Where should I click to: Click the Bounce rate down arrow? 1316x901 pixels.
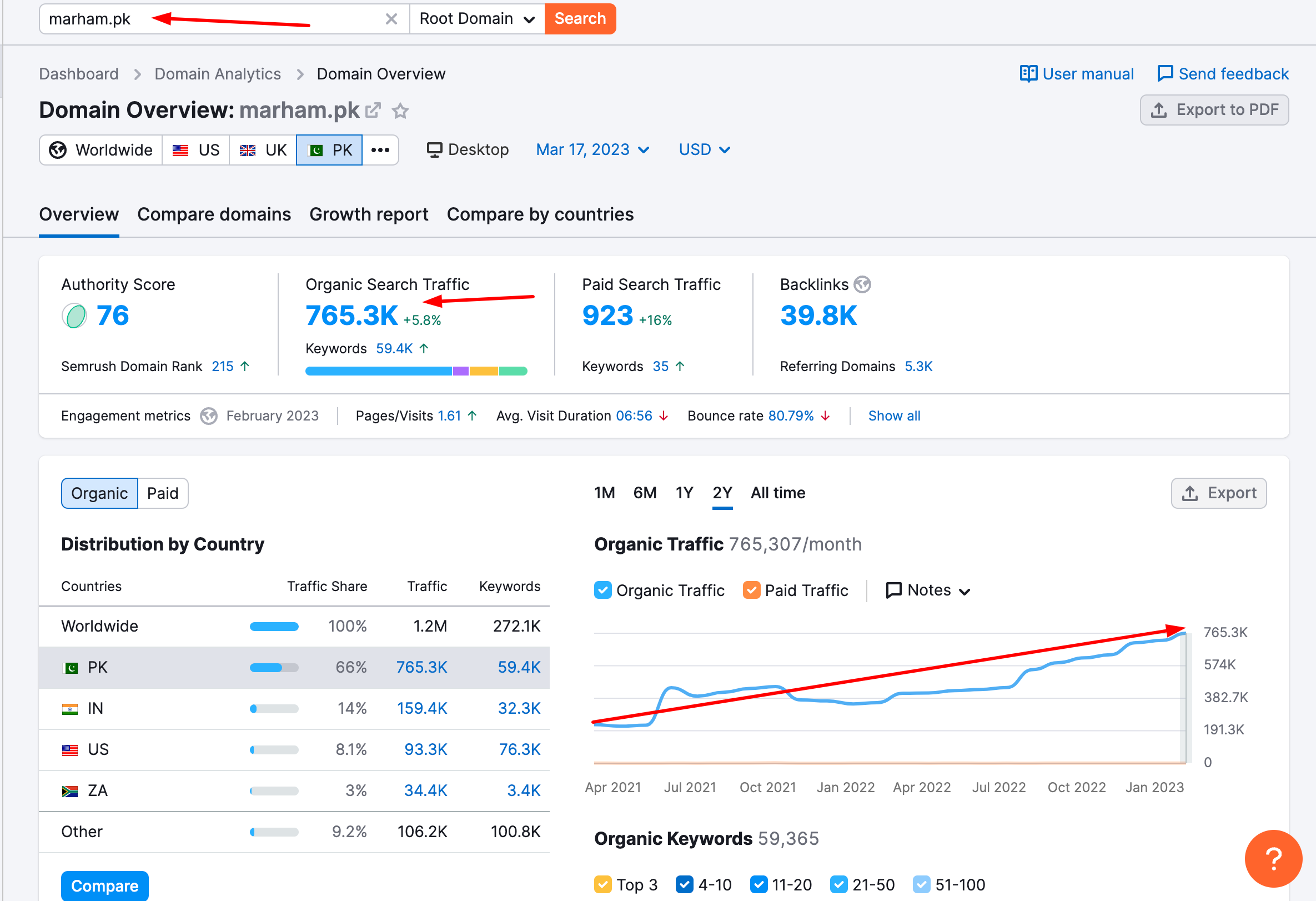(826, 416)
